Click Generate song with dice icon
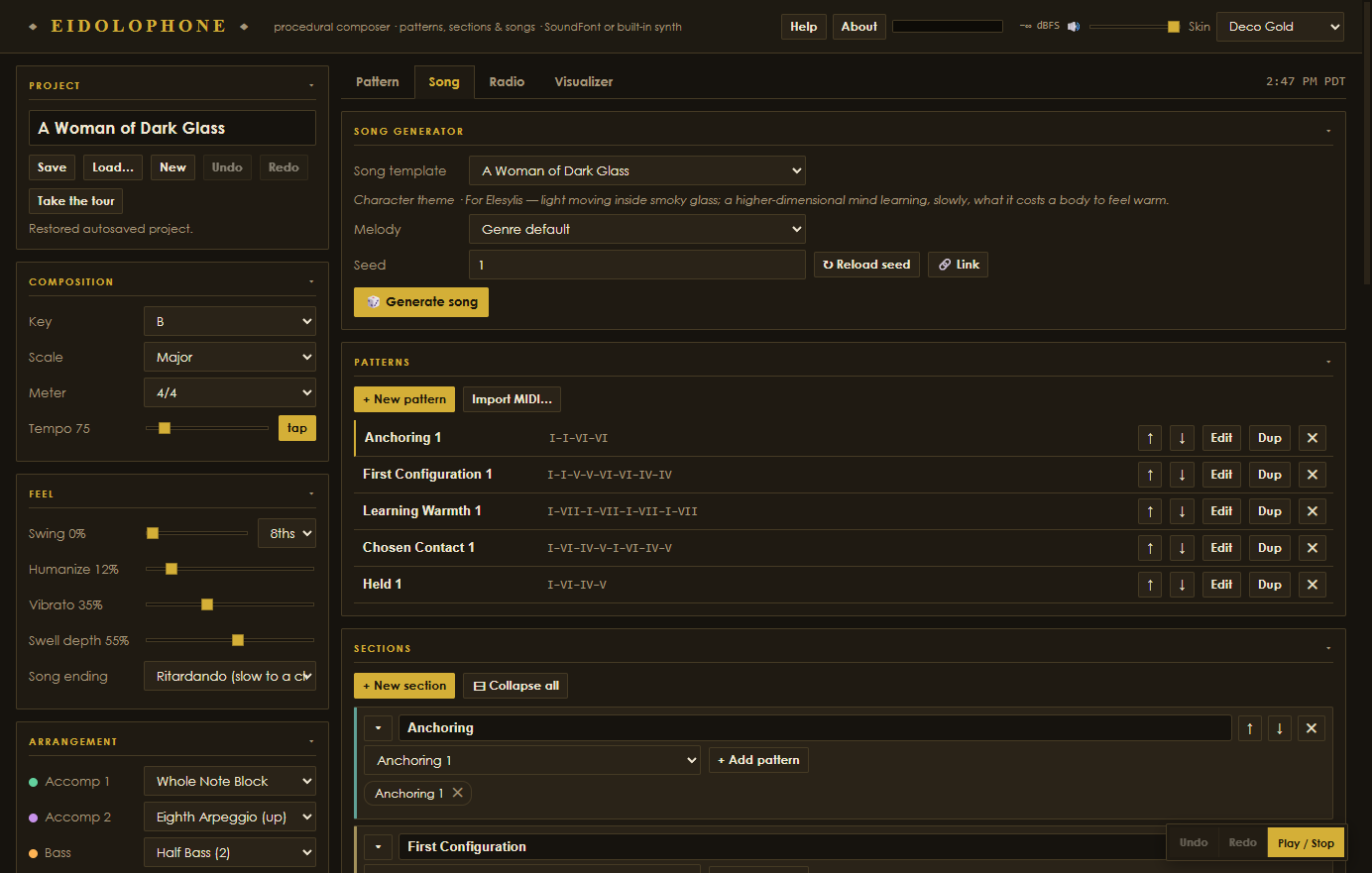This screenshot has height=873, width=1372. (x=421, y=302)
